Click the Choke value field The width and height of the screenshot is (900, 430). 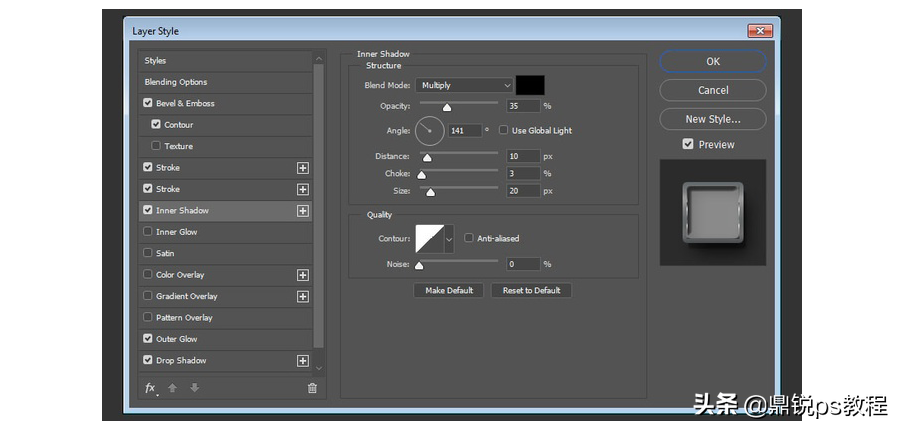pyautogui.click(x=523, y=173)
